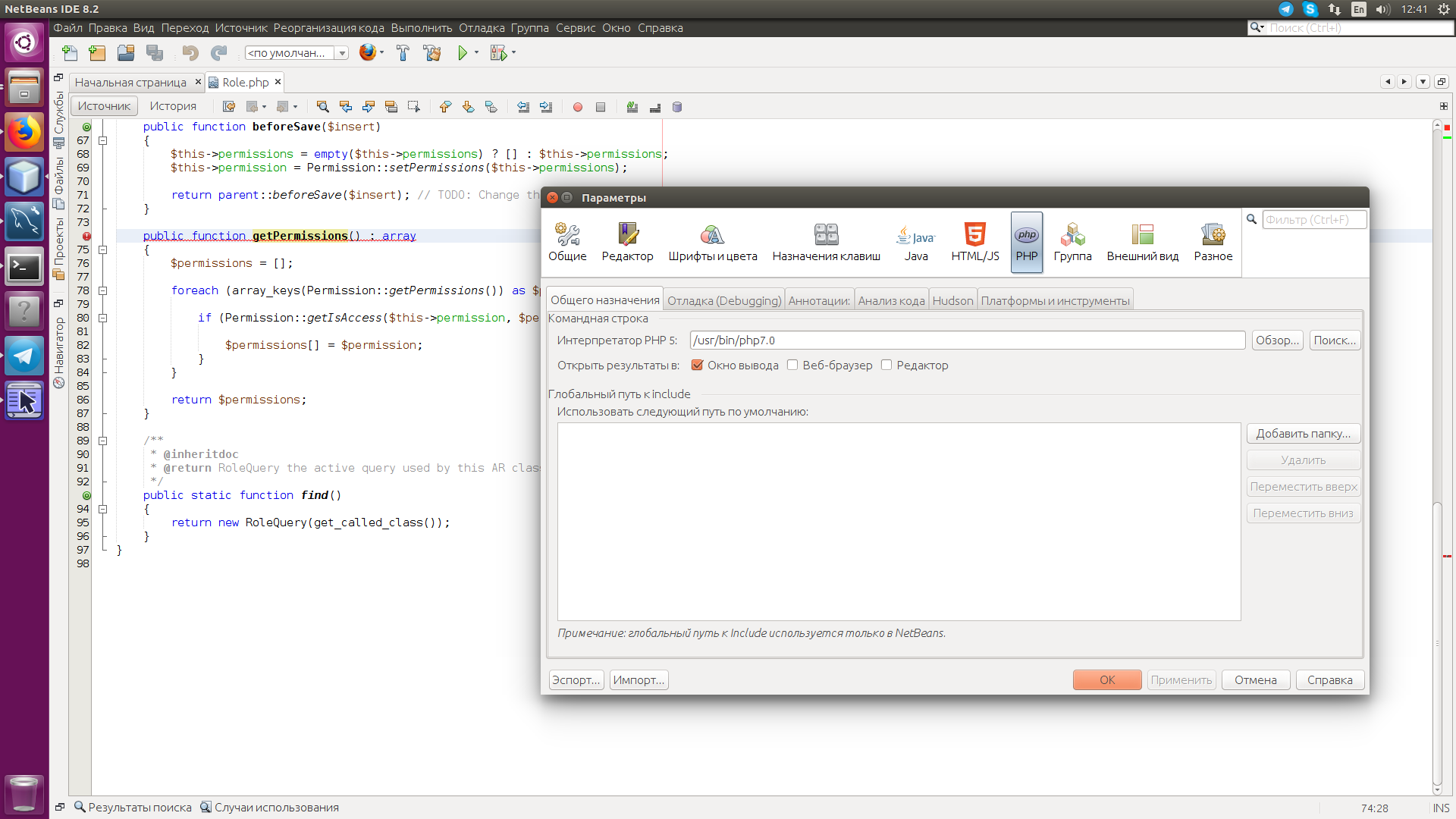Open the Файл menu

click(67, 28)
